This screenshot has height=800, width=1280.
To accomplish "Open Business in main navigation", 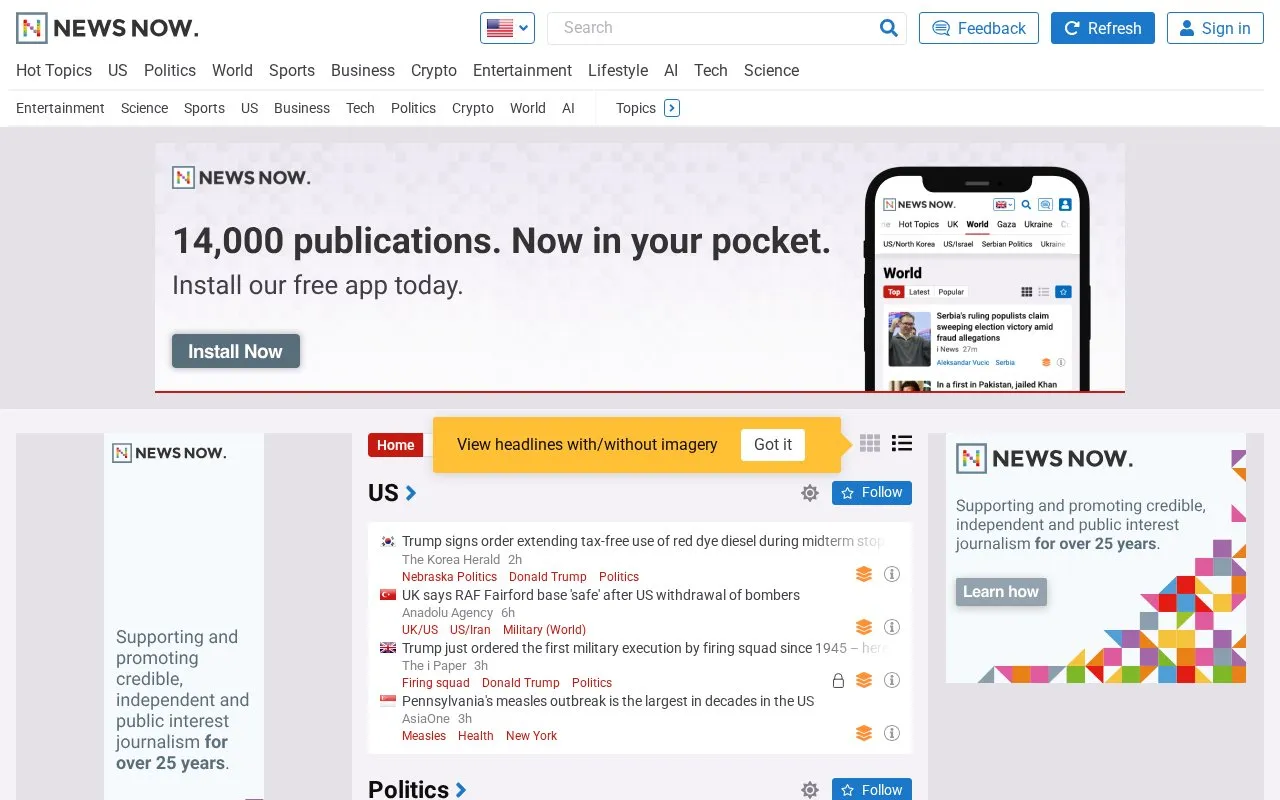I will [363, 70].
